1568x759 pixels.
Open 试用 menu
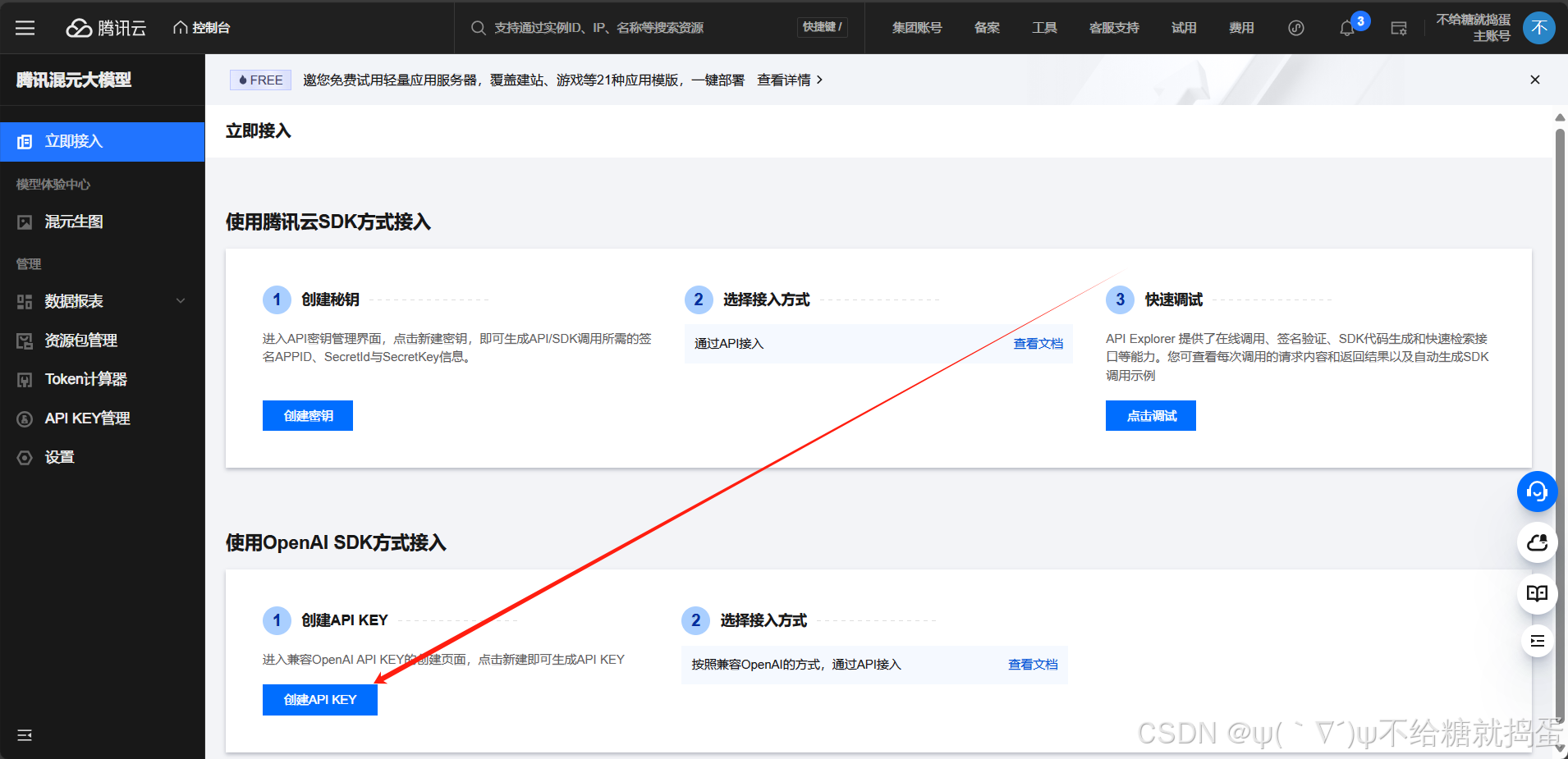(x=1184, y=28)
